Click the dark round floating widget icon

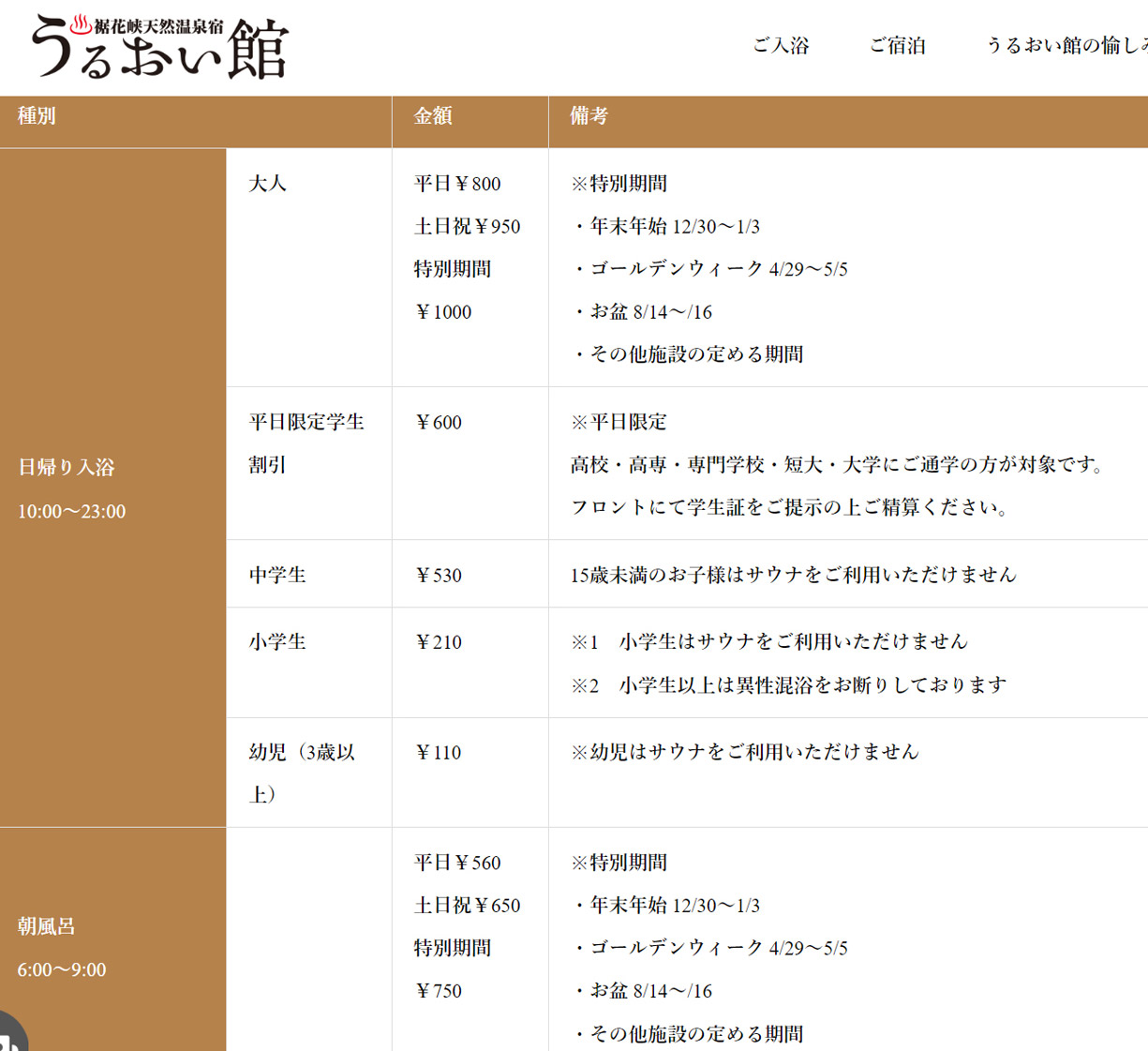click(9, 1036)
